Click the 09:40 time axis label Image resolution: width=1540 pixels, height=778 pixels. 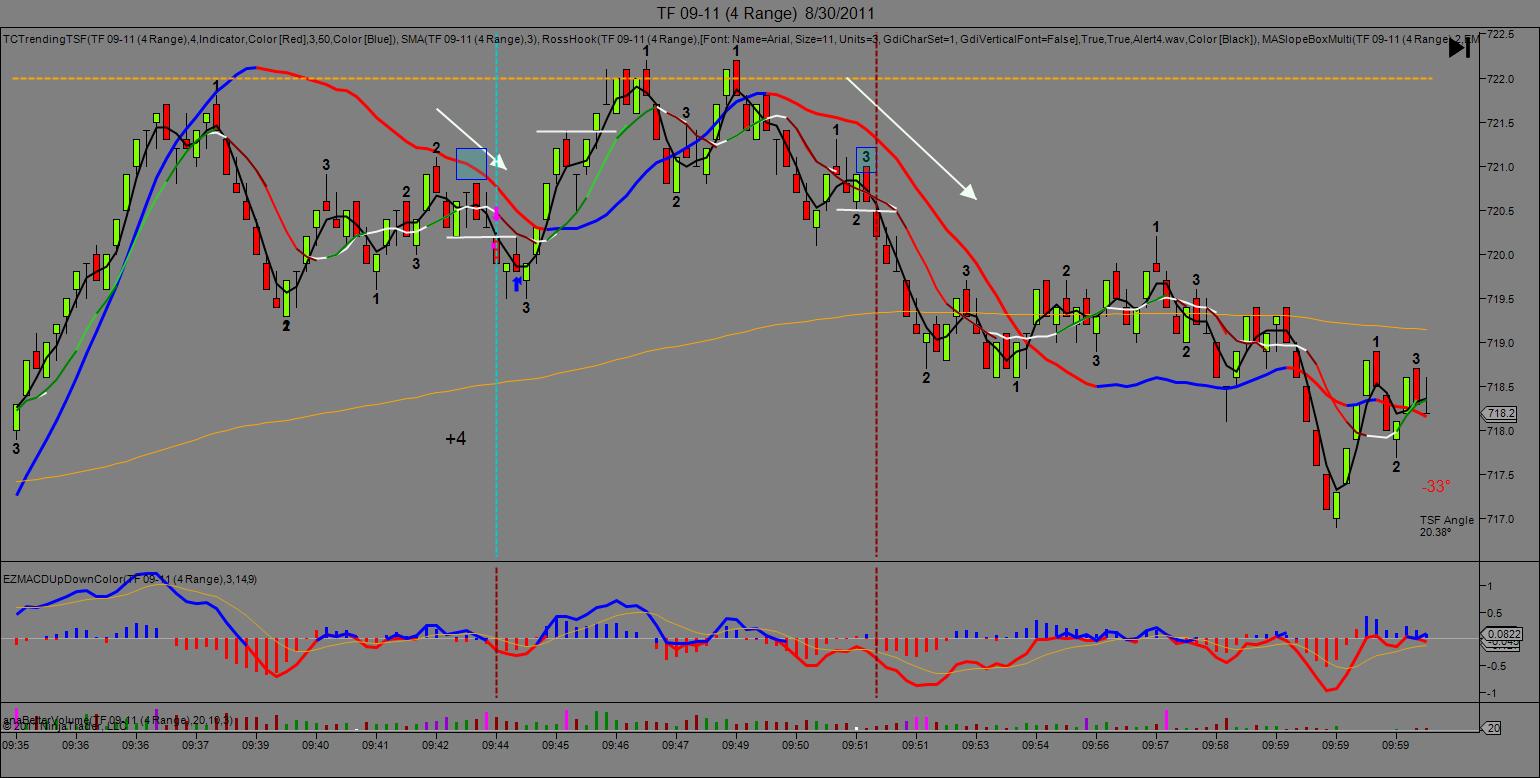coord(316,745)
